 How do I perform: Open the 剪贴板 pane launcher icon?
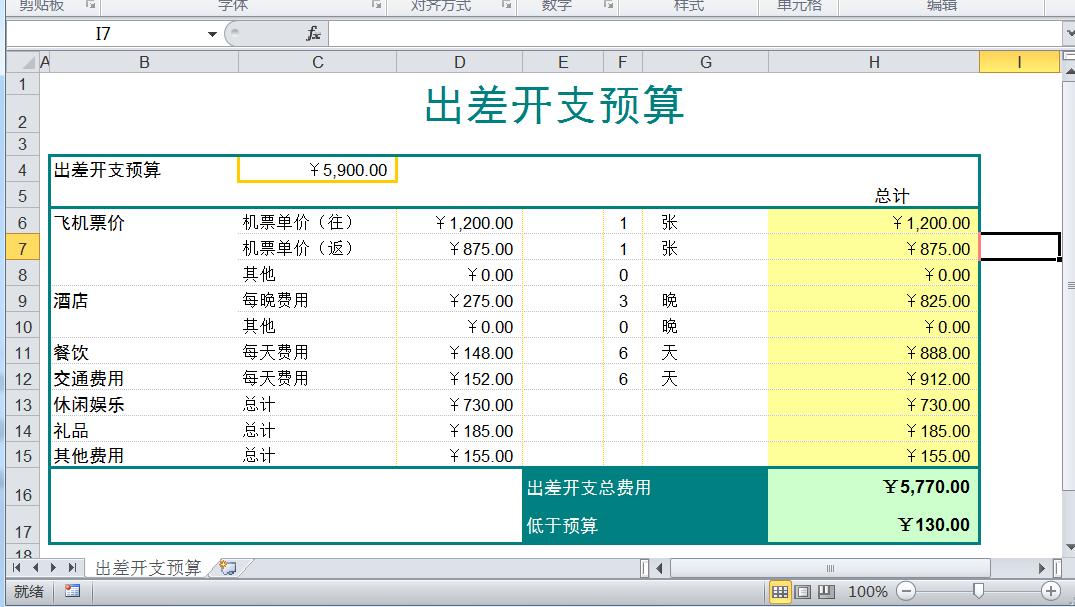point(90,6)
